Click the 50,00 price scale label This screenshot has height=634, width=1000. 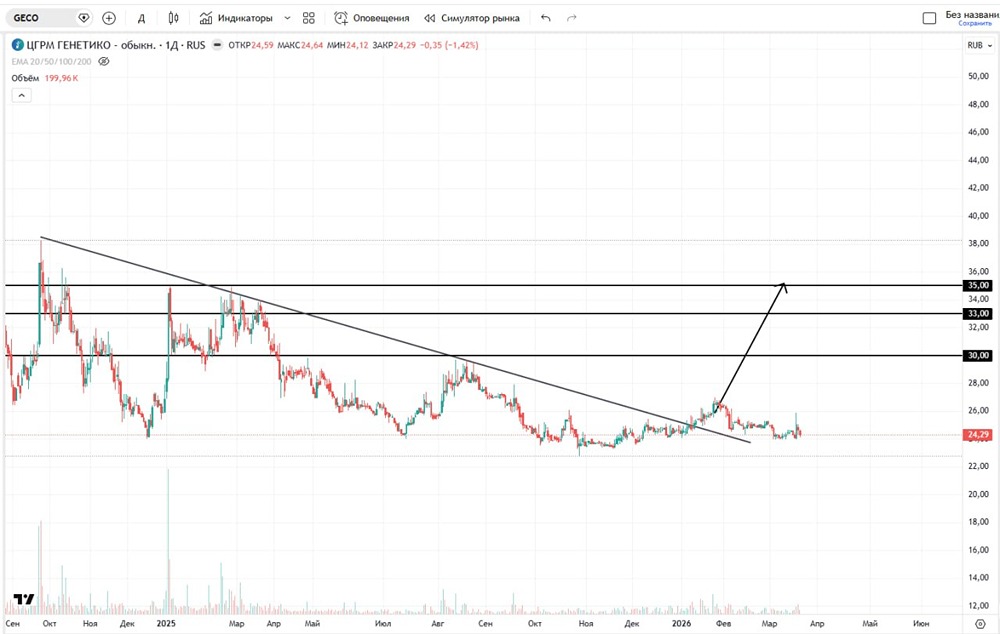pyautogui.click(x=978, y=76)
